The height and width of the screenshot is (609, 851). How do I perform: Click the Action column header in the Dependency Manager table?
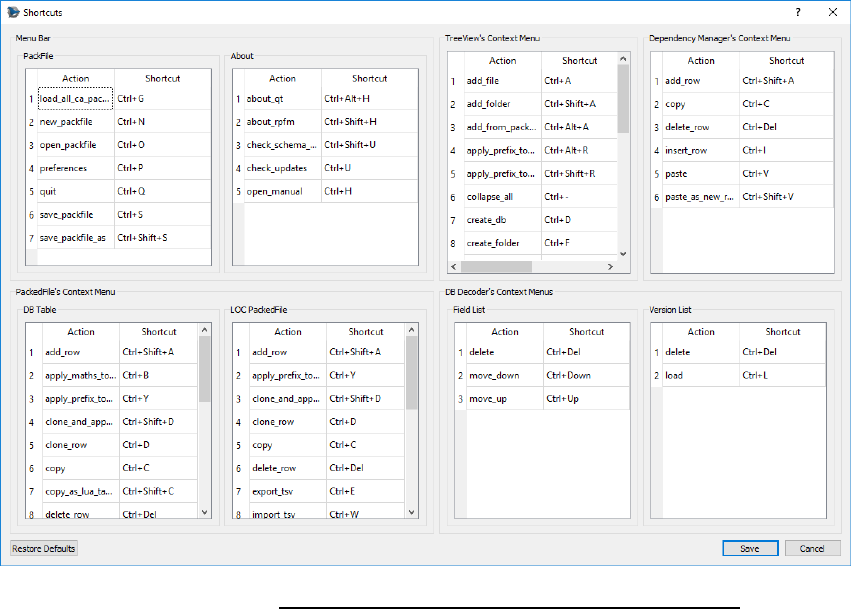point(701,61)
